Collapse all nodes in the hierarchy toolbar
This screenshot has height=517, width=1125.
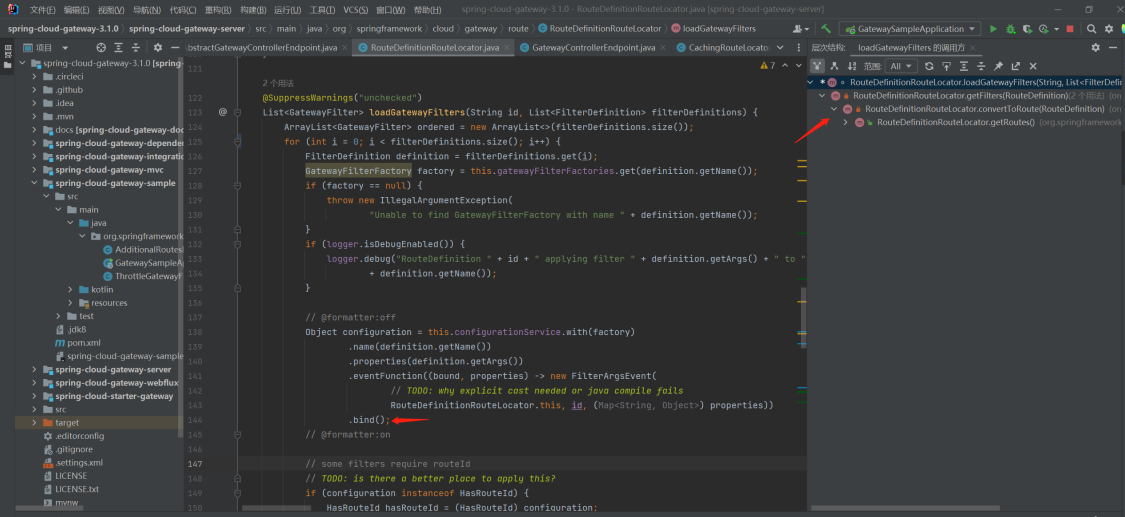[x=981, y=66]
